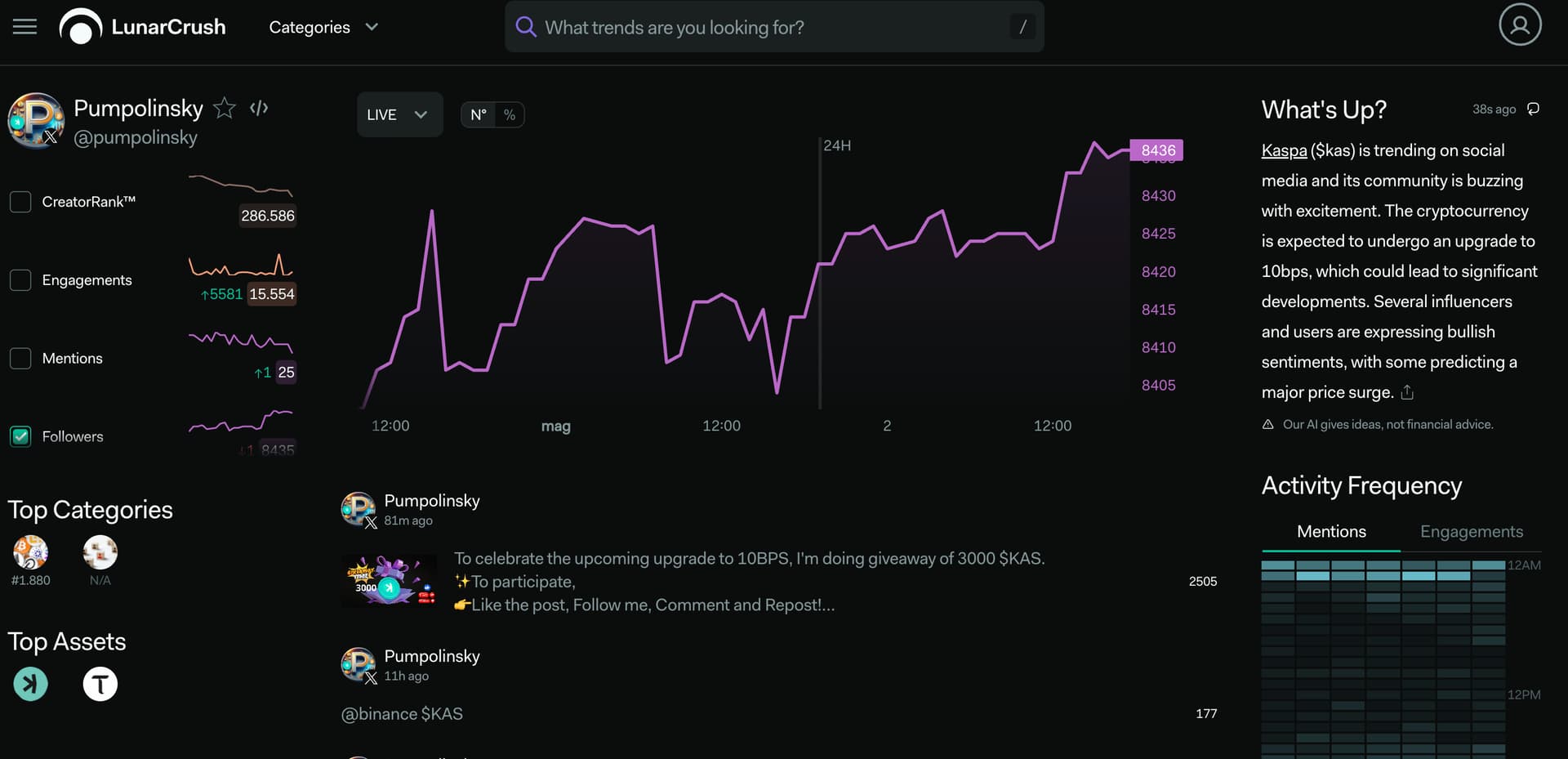Image resolution: width=1568 pixels, height=759 pixels.
Task: Enable the Mentions checkbox
Action: pyautogui.click(x=20, y=359)
